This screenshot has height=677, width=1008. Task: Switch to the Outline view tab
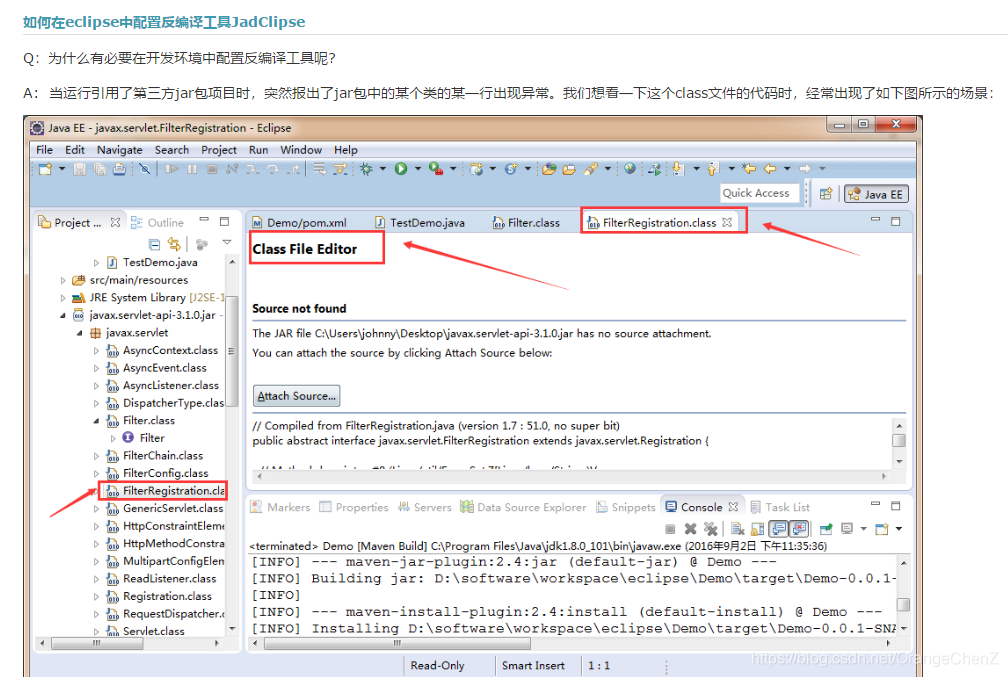point(158,222)
